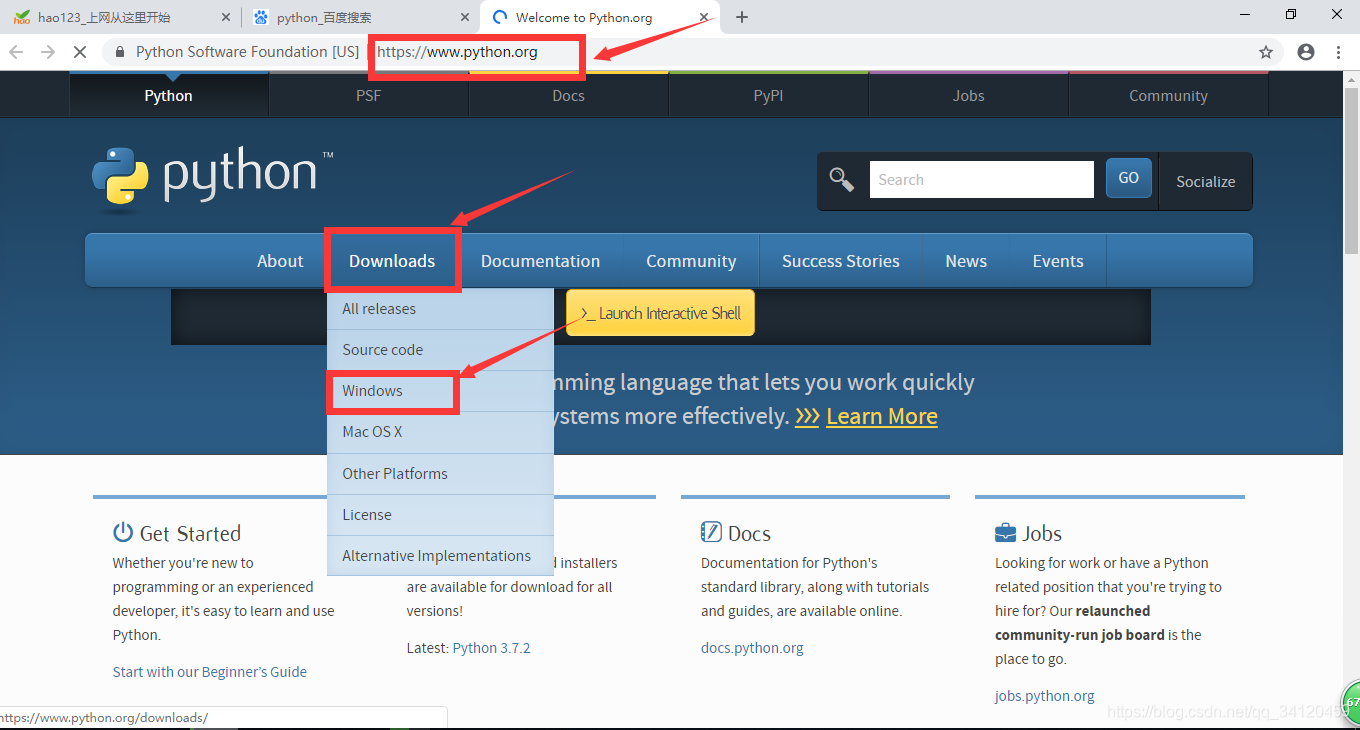Open the Downloads menu
This screenshot has width=1360, height=730.
coord(392,261)
